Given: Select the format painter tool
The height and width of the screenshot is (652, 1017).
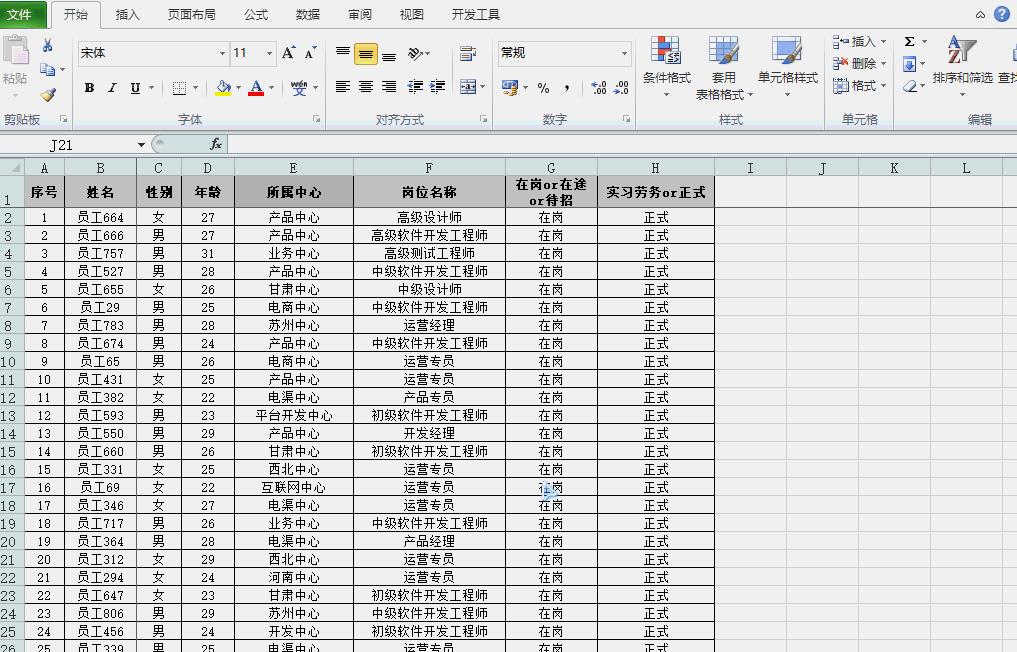Looking at the screenshot, I should [47, 95].
